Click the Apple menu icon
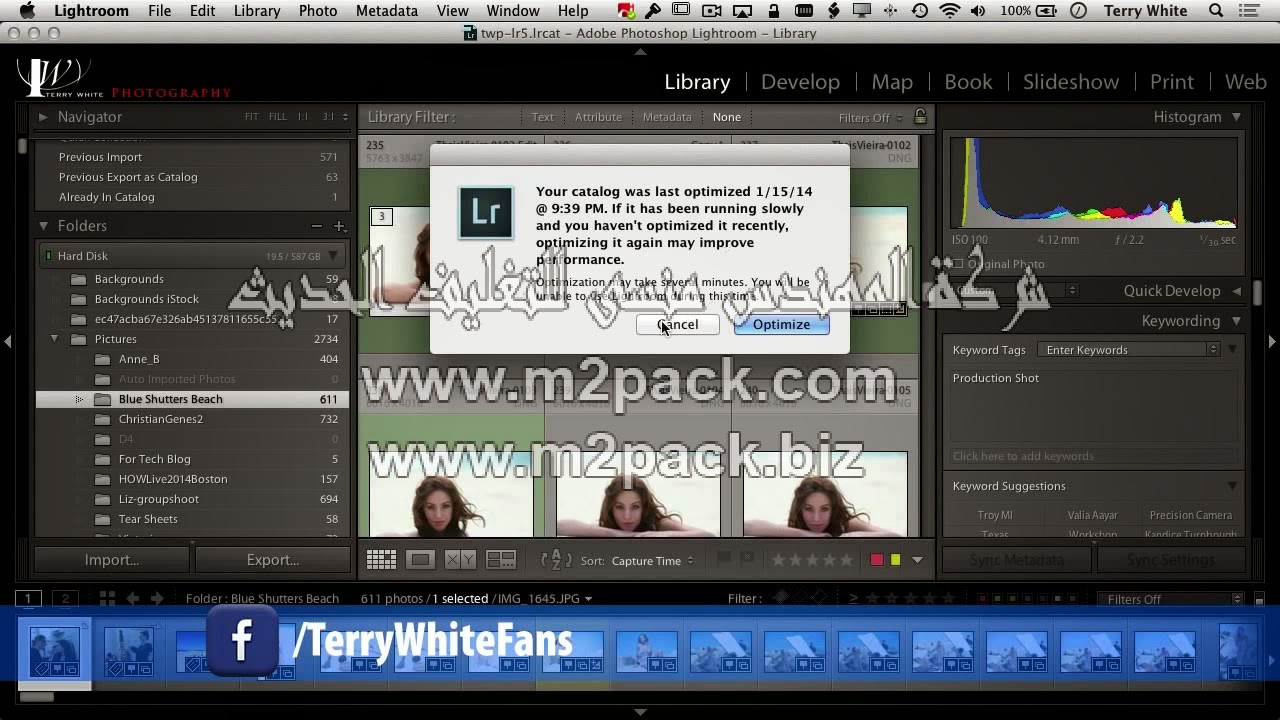This screenshot has height=720, width=1280. click(x=27, y=11)
